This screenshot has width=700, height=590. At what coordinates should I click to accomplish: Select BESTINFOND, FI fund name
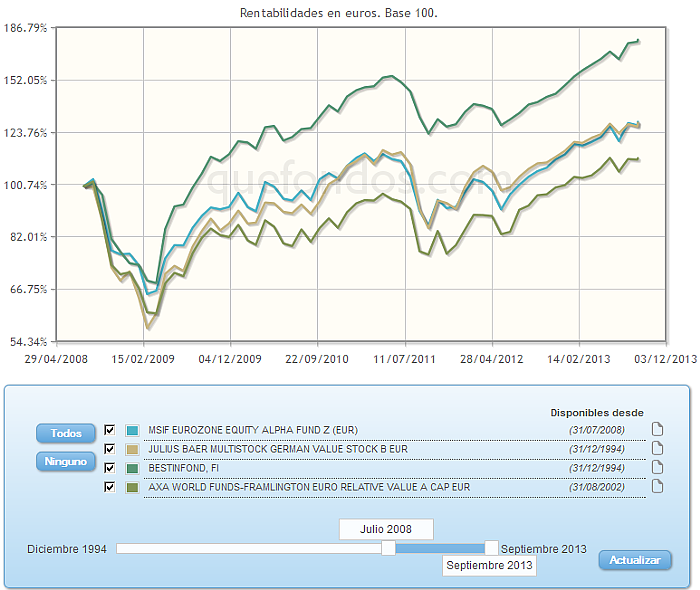pos(183,468)
